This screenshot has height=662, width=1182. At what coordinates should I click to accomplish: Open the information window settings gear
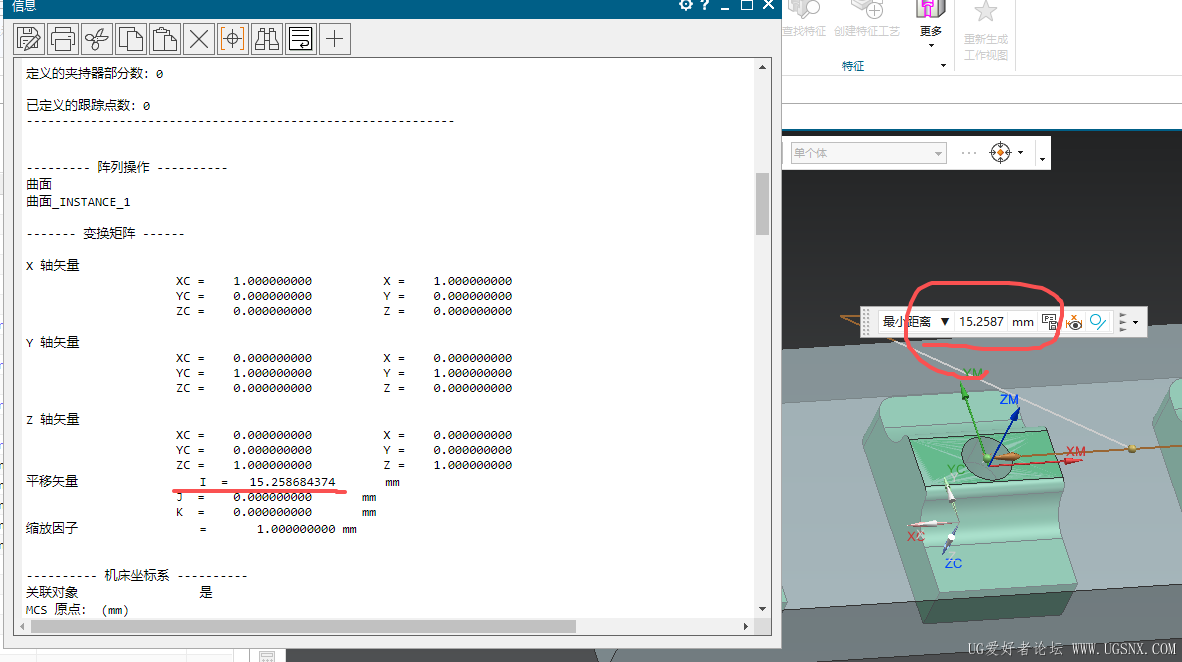click(685, 5)
